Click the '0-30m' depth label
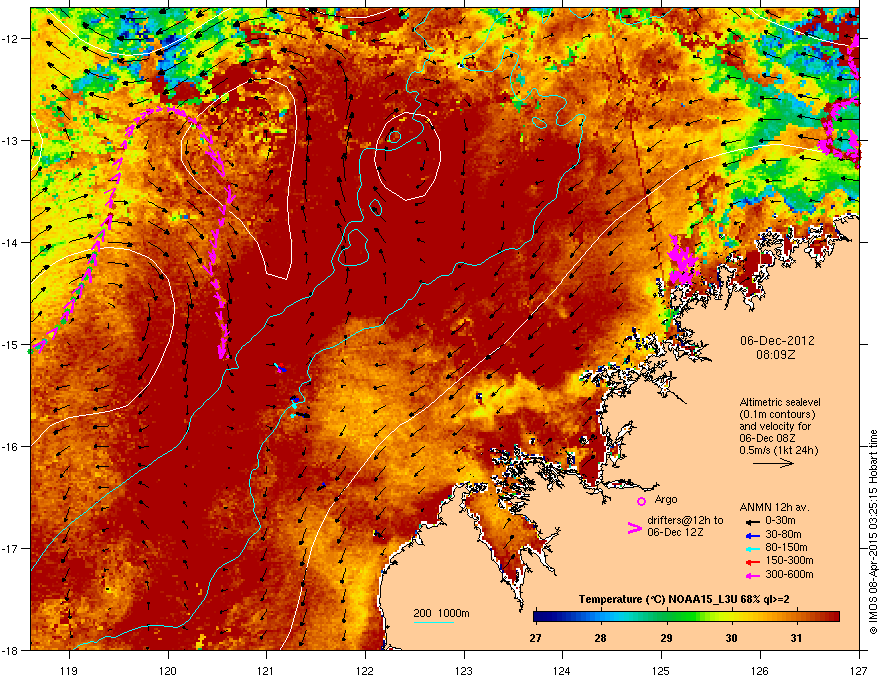 tap(781, 521)
